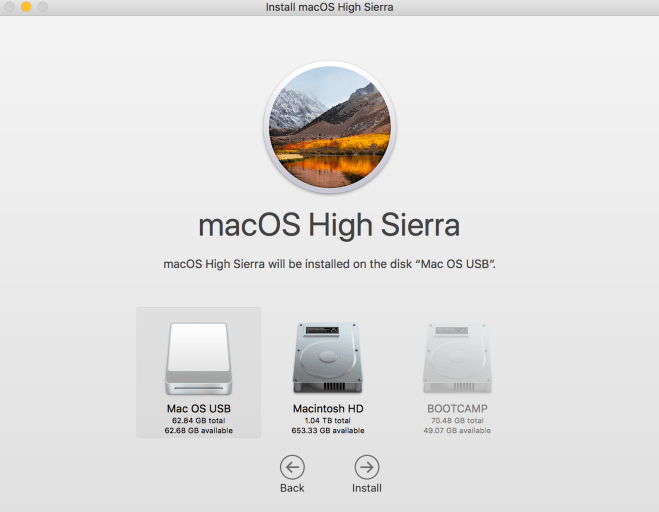
Task: Click "62.68 GB available" text
Action: 198,430
